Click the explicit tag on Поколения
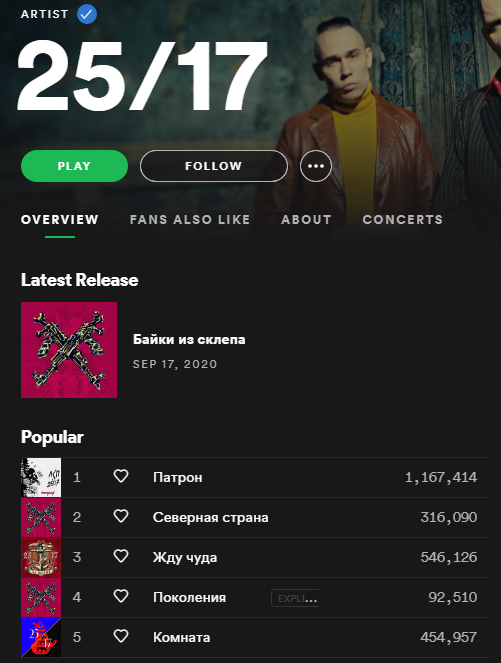The image size is (501, 663). click(x=295, y=598)
